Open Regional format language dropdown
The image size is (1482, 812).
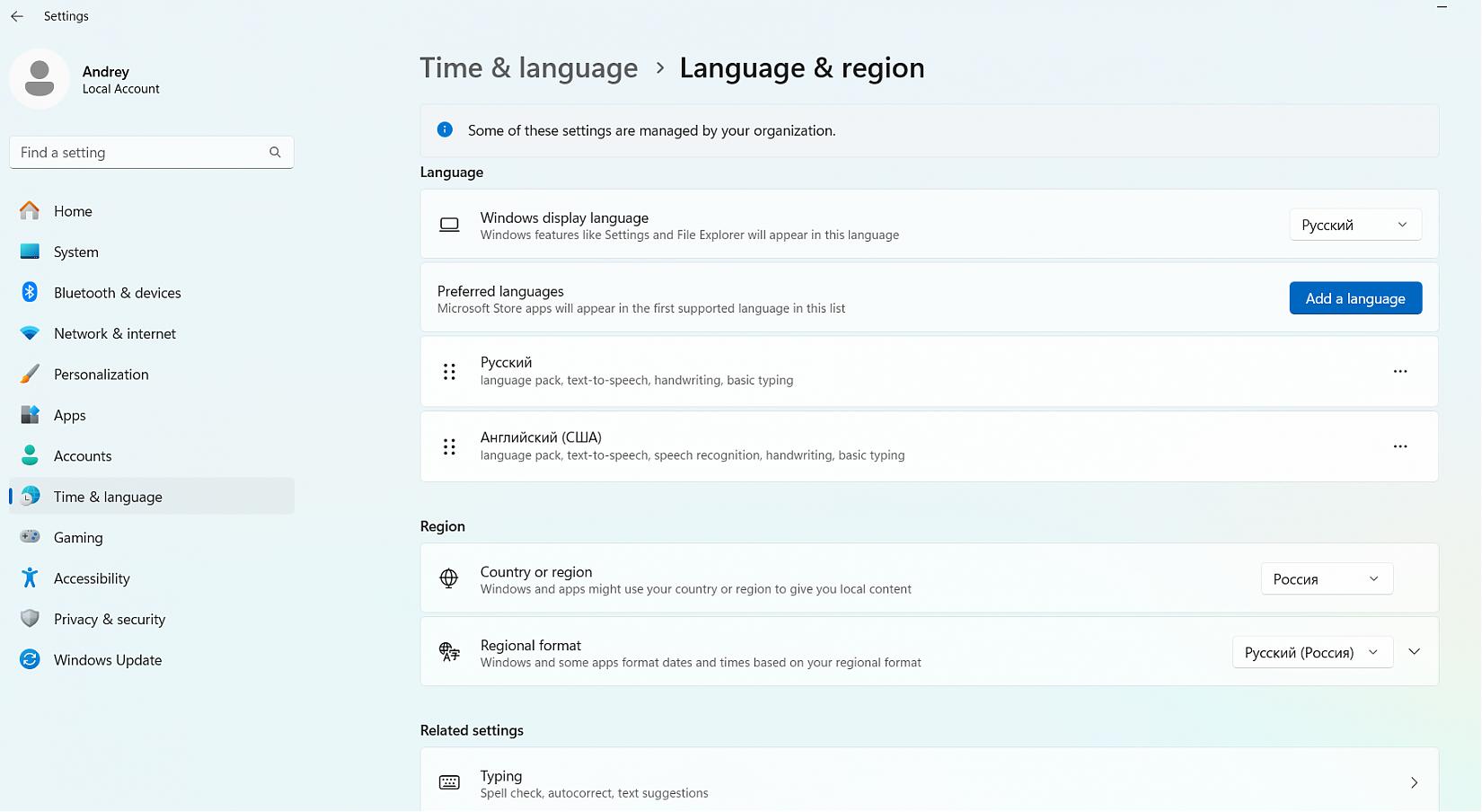pyautogui.click(x=1311, y=653)
